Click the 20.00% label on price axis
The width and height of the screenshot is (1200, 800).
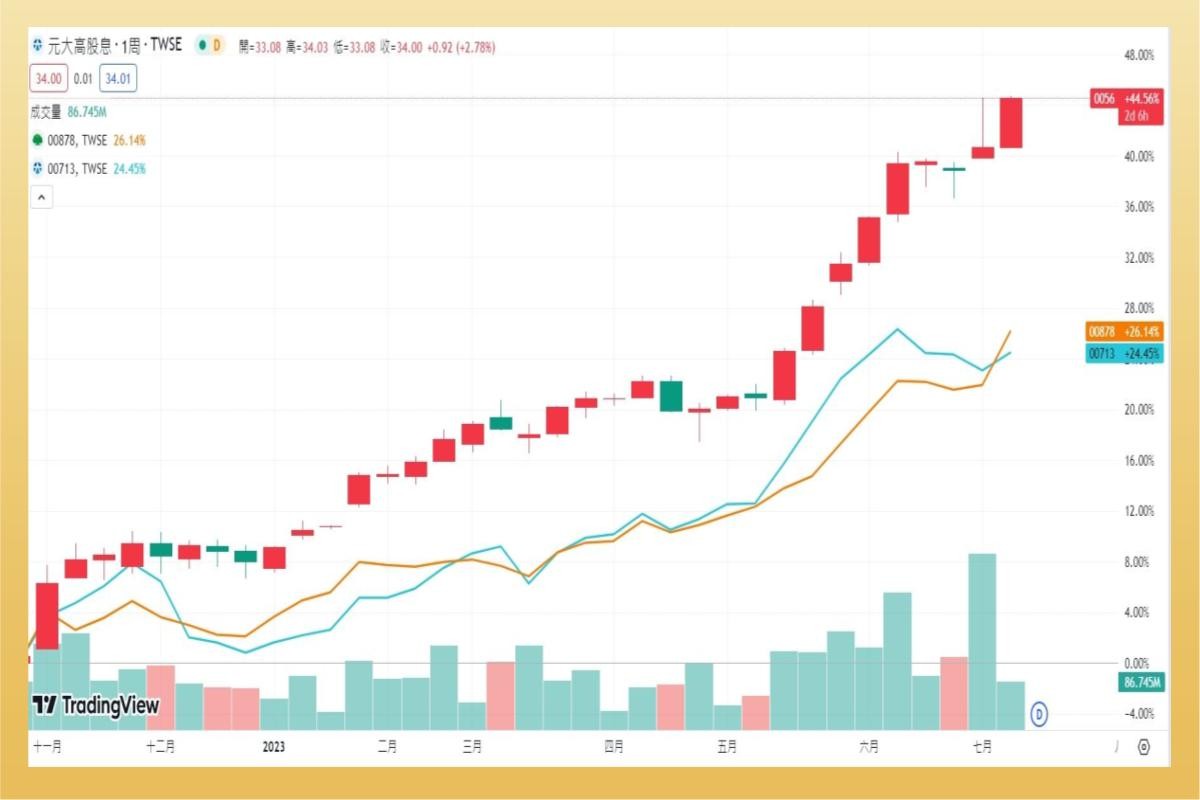tap(1140, 410)
